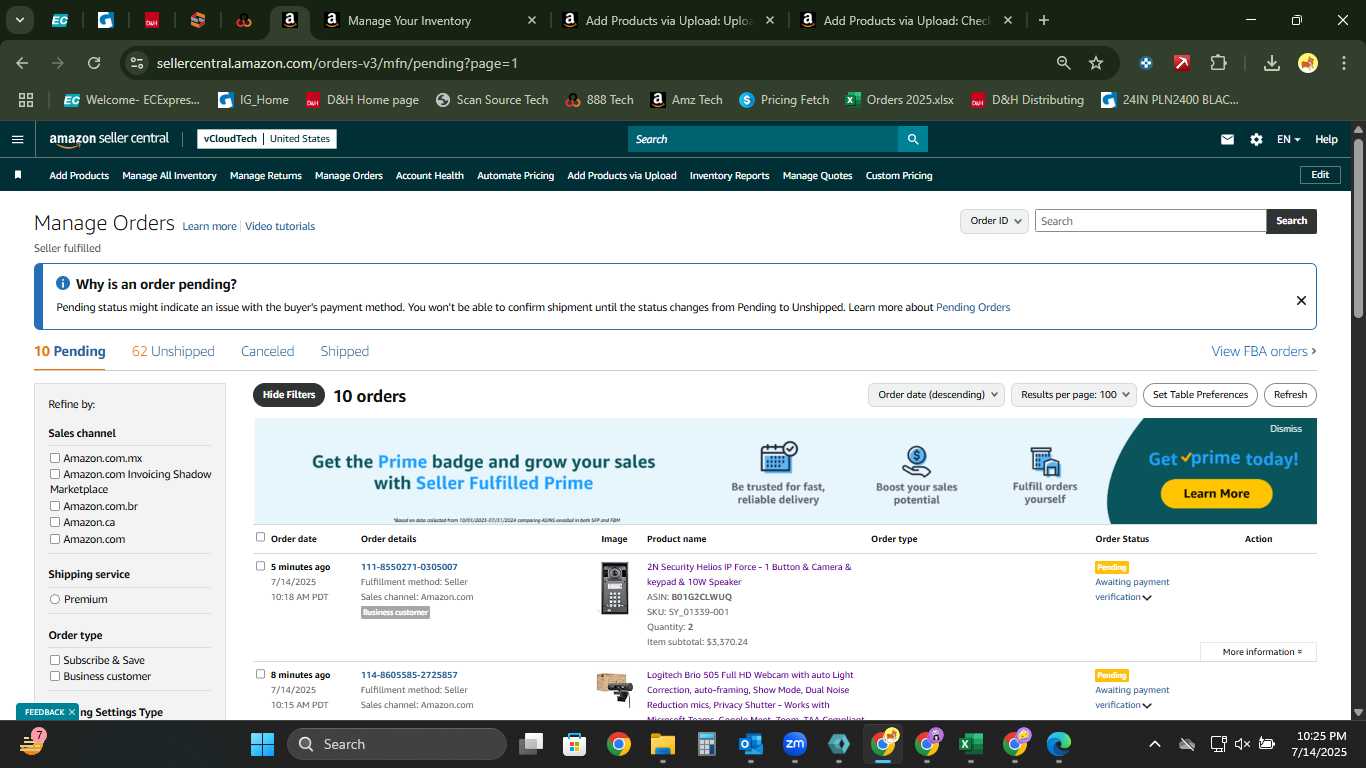The height and width of the screenshot is (768, 1366).
Task: Click the Refresh orders button
Action: click(1290, 395)
